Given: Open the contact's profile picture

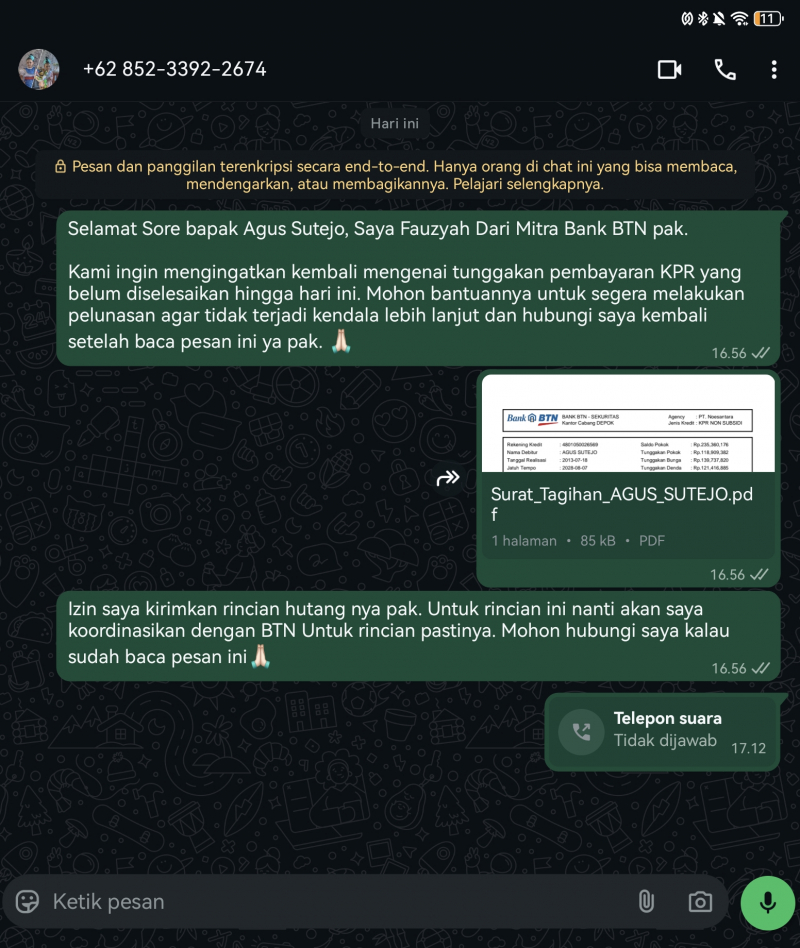Looking at the screenshot, I should point(39,70).
